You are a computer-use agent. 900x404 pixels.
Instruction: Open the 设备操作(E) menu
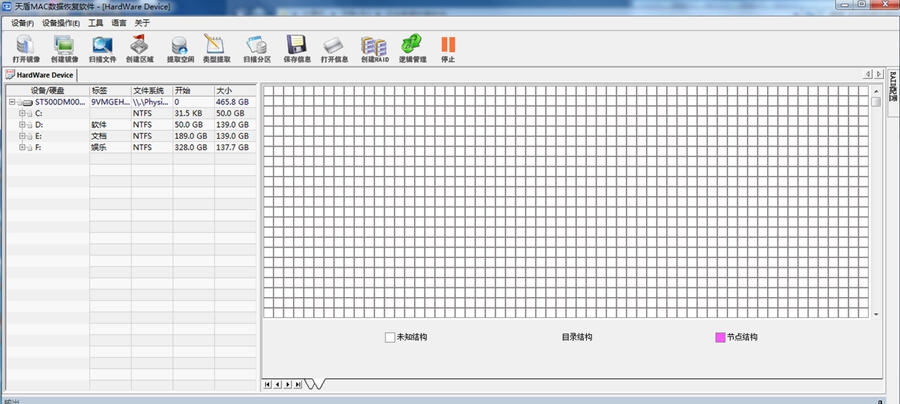[x=61, y=24]
